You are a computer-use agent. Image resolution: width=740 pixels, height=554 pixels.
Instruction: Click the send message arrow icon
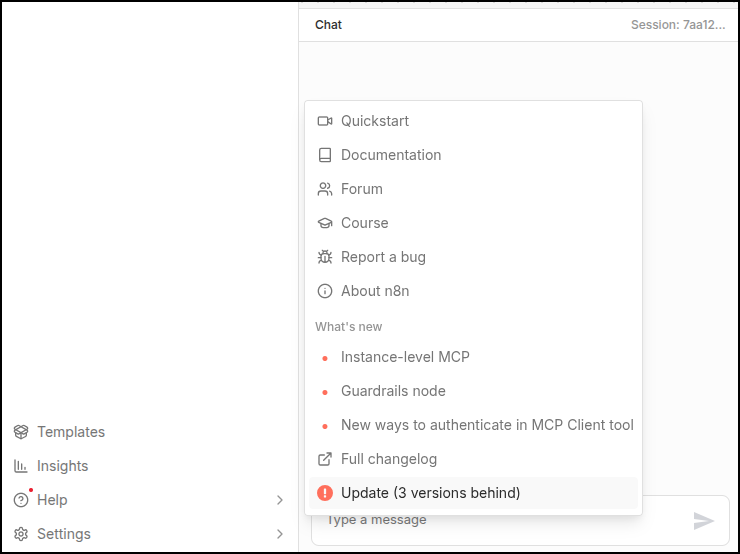[704, 520]
